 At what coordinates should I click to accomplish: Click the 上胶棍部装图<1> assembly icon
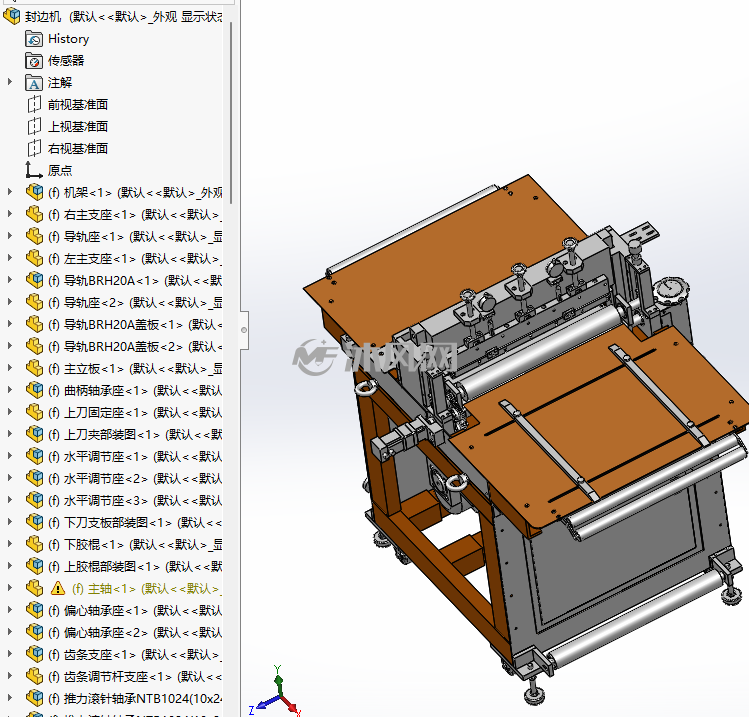pyautogui.click(x=34, y=566)
